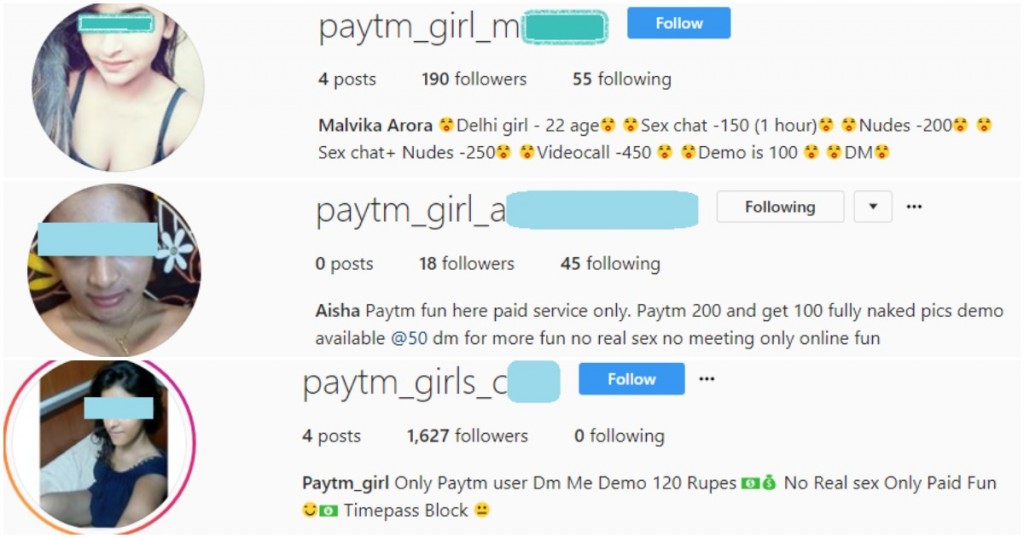The height and width of the screenshot is (538, 1024).
Task: Open the 1,627 followers list
Action: [467, 435]
